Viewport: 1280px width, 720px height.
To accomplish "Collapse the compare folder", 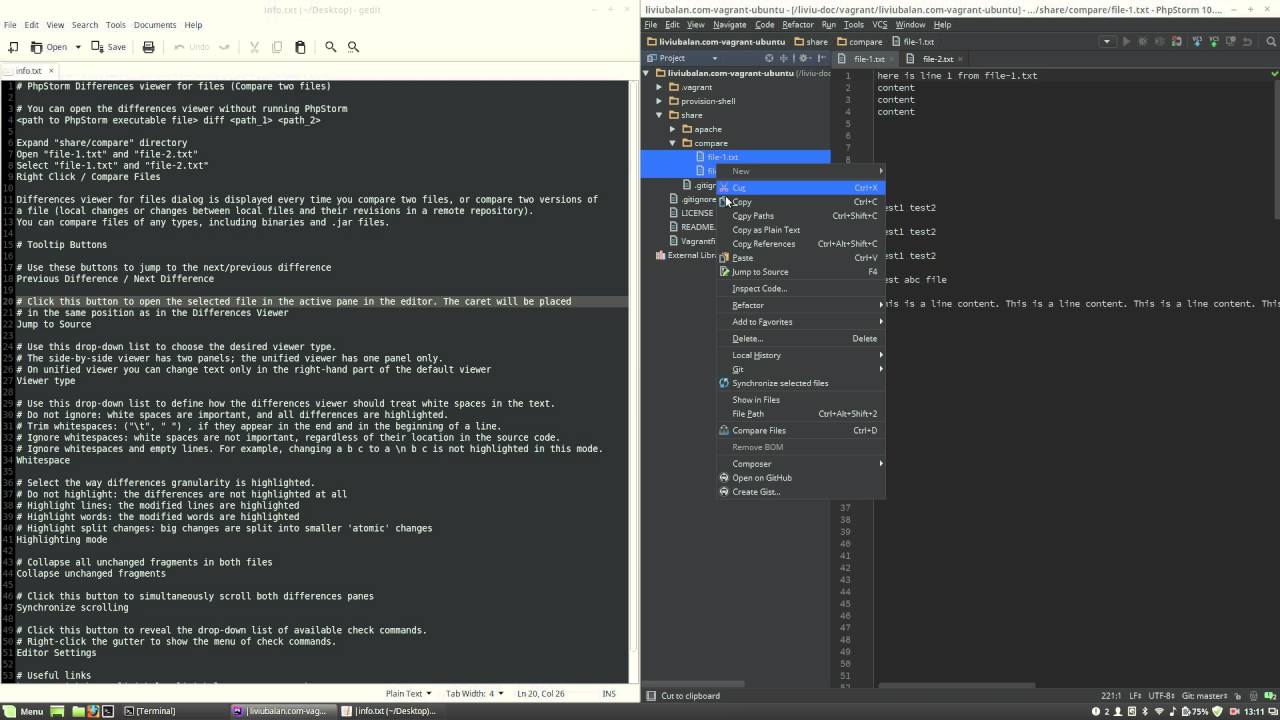I will (x=673, y=143).
